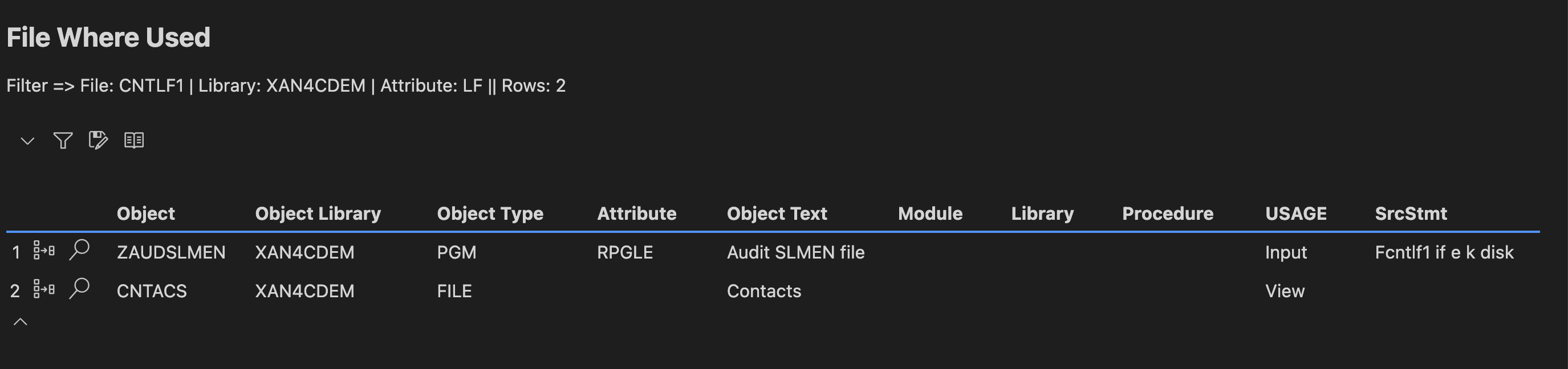This screenshot has height=369, width=1568.
Task: Click the filter funnel icon
Action: 63,141
